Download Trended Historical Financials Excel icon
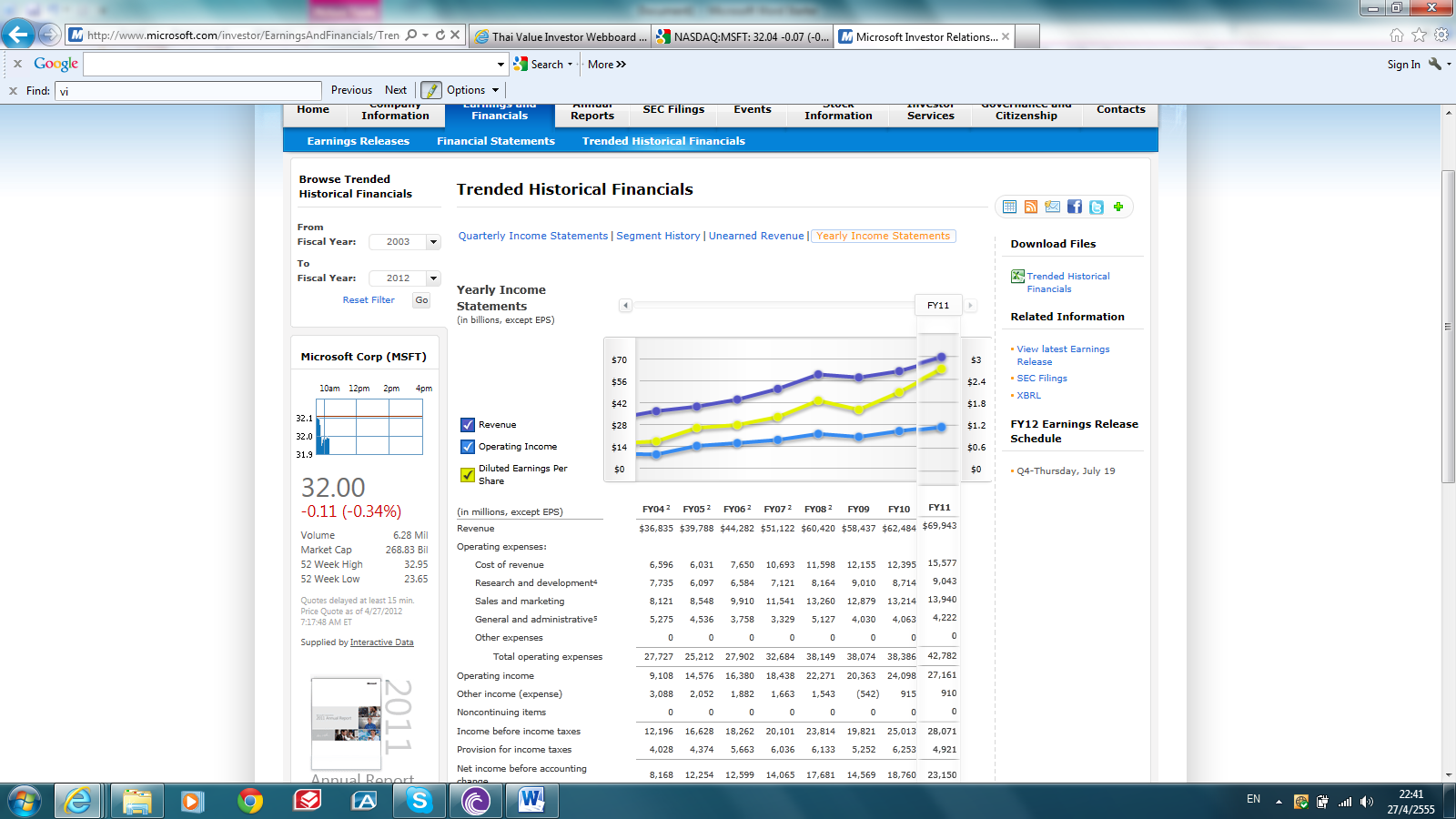 [1017, 277]
